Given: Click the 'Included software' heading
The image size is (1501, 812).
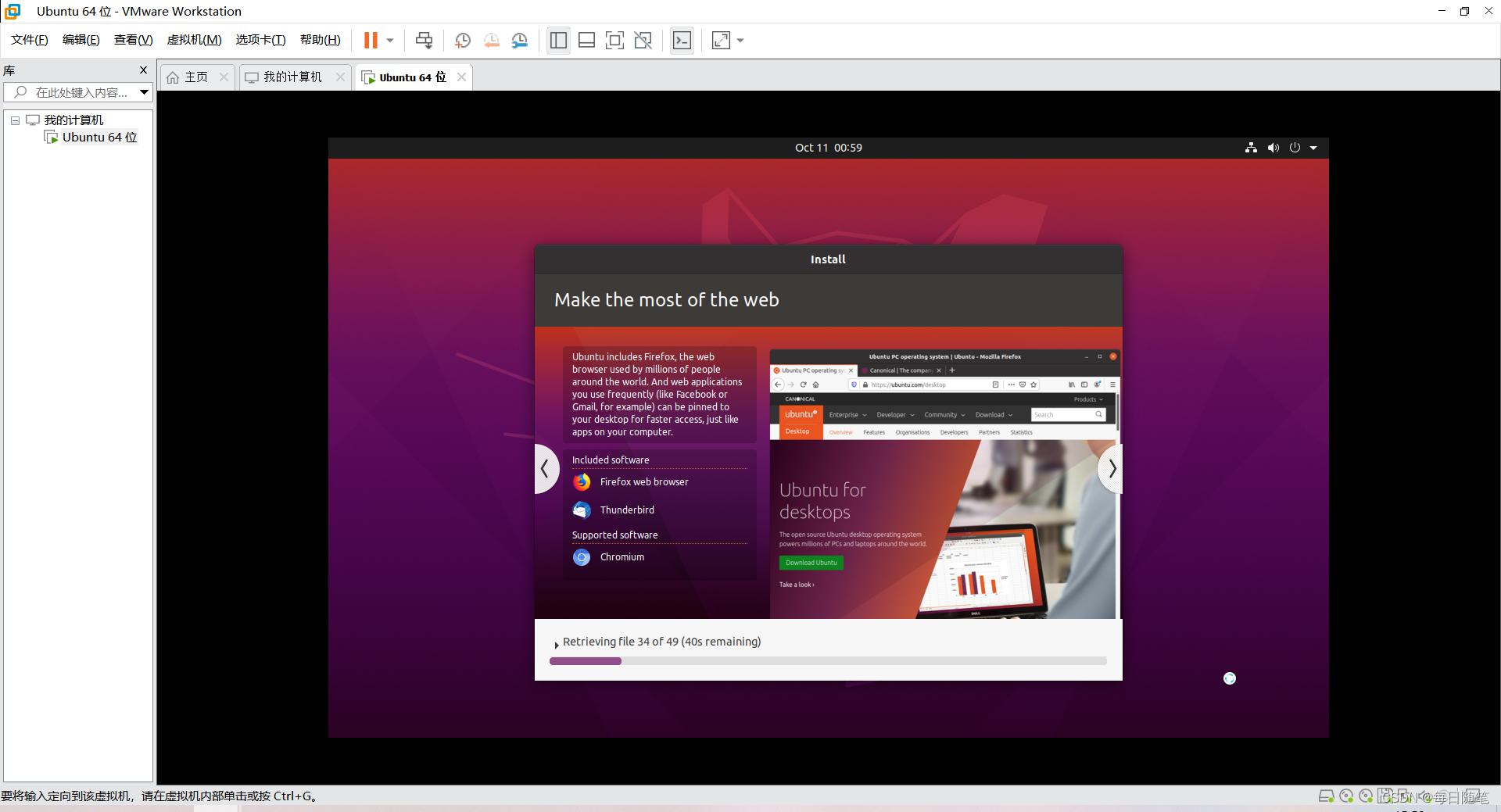Looking at the screenshot, I should (x=611, y=460).
